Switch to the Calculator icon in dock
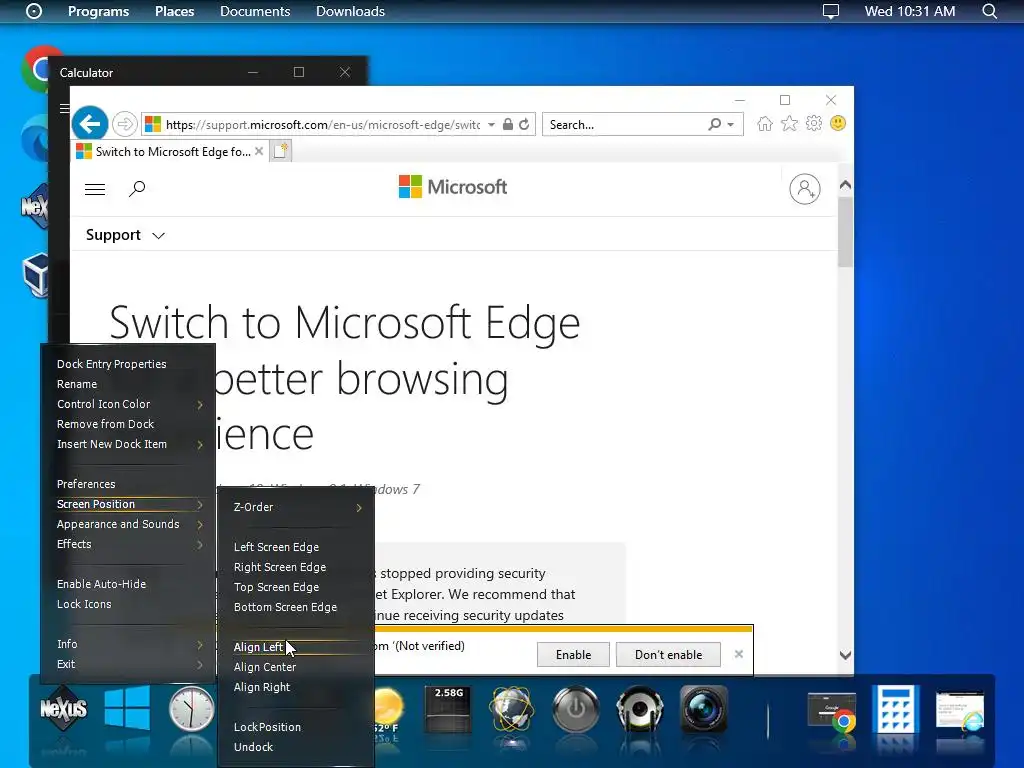 tap(895, 709)
